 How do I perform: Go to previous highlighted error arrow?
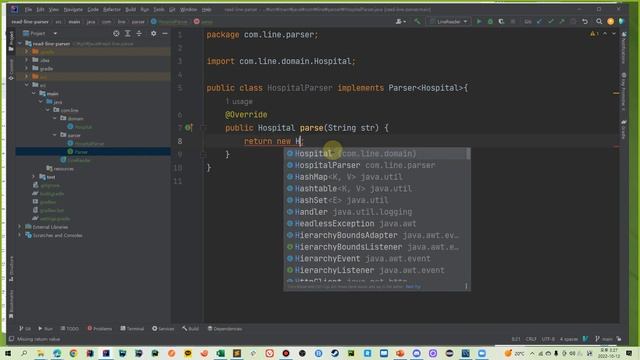(605, 33)
